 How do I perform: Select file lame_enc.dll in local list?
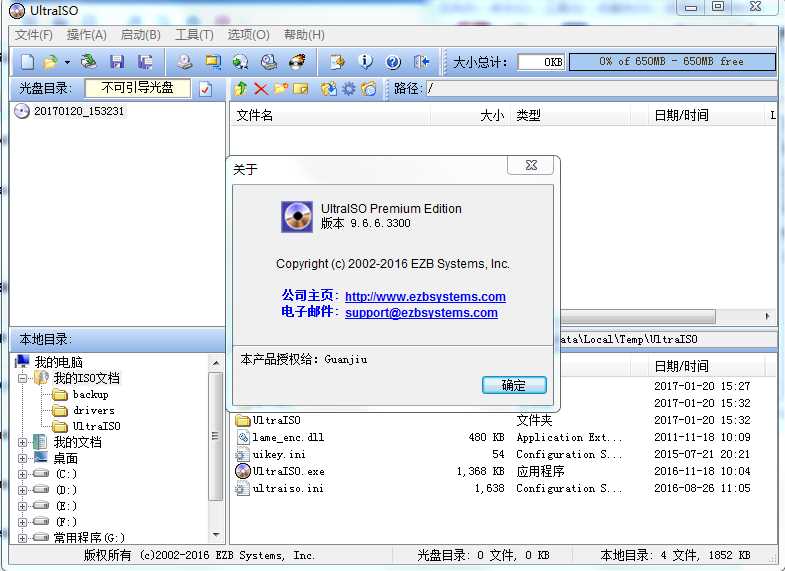[288, 437]
